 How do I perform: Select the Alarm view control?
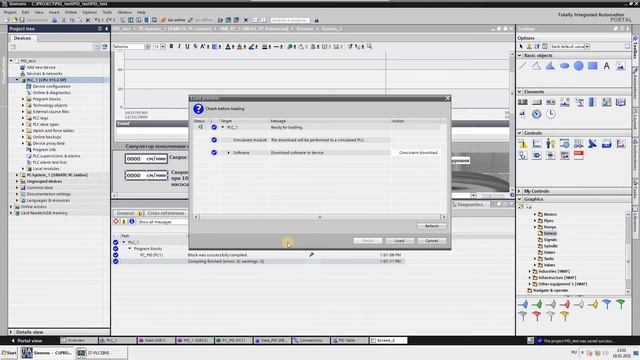pyautogui.click(x=523, y=143)
